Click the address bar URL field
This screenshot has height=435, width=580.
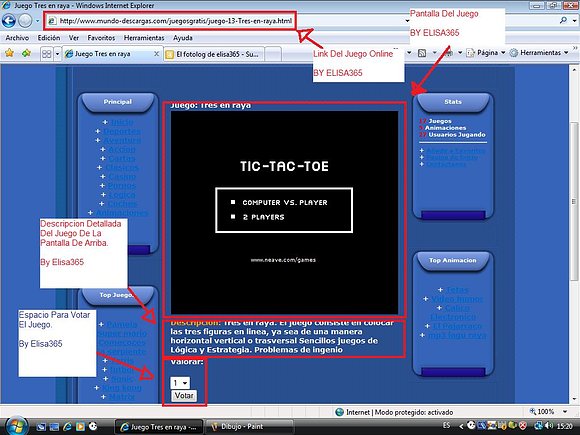tap(171, 21)
